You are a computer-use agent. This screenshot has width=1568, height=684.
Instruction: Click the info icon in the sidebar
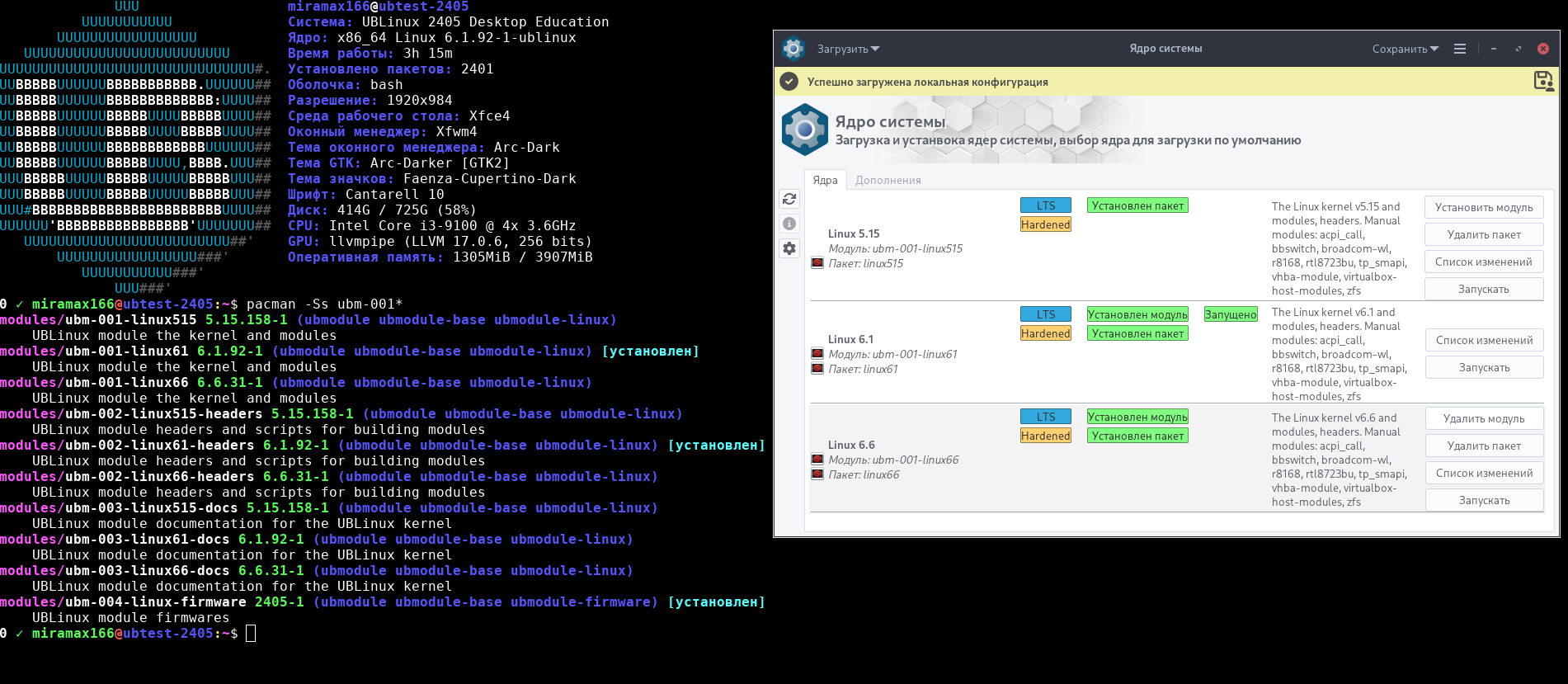point(789,224)
